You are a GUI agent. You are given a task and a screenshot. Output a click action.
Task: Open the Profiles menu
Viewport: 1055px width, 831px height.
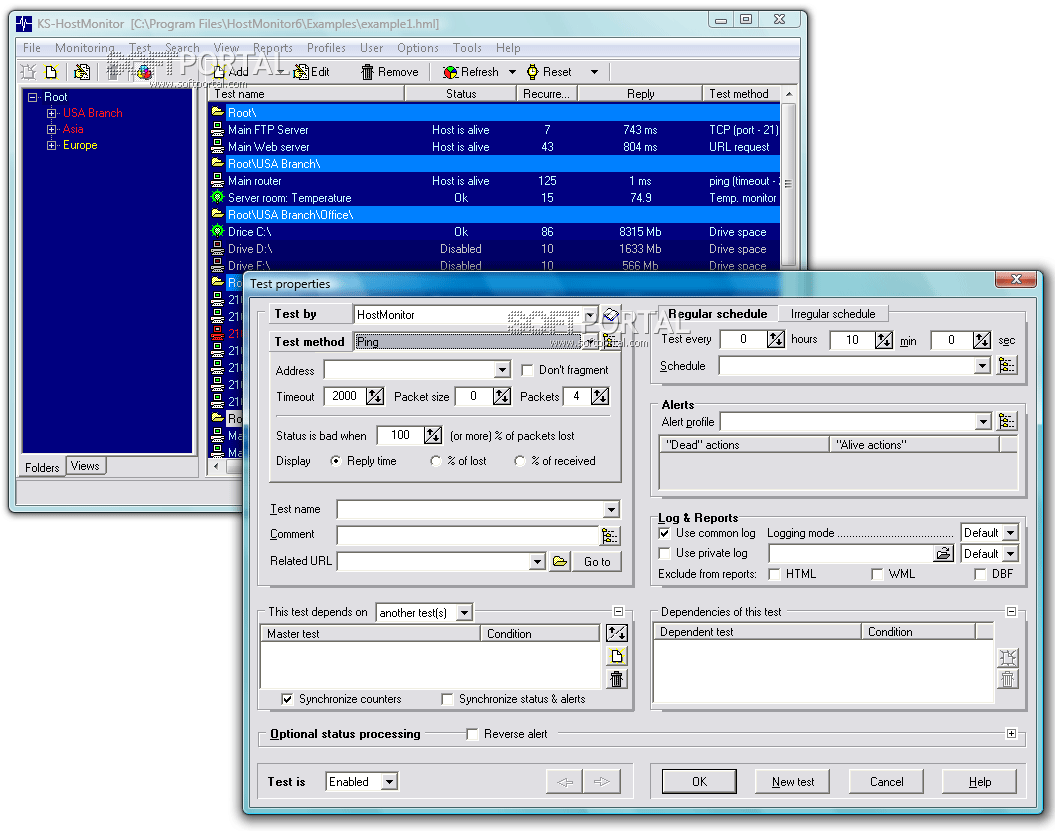click(x=326, y=48)
